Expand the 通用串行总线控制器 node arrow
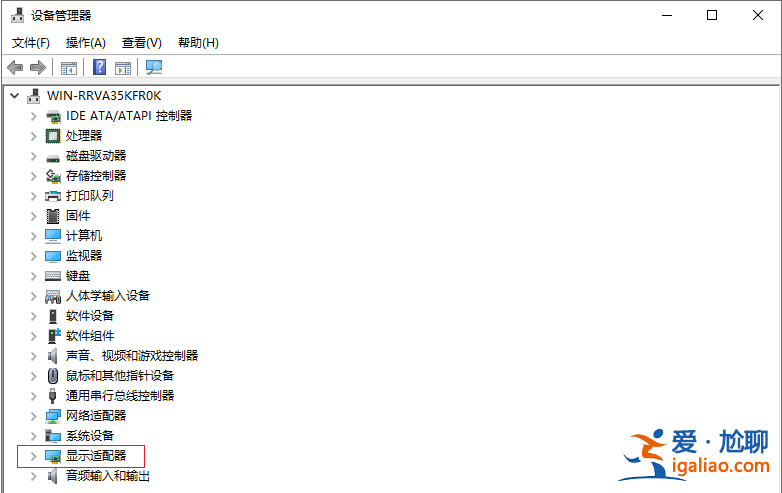Viewport: 782px width, 493px height. (x=33, y=396)
